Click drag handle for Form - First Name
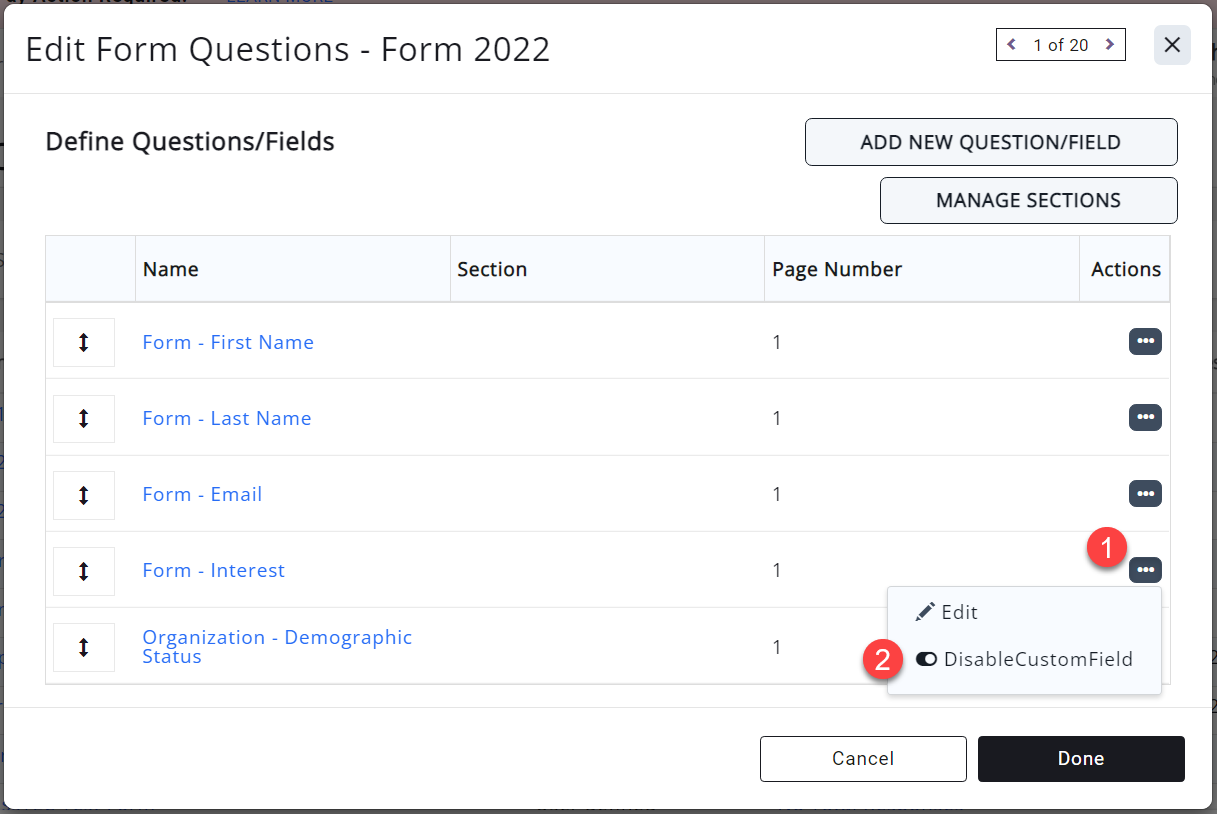This screenshot has width=1217, height=814. pyautogui.click(x=84, y=342)
